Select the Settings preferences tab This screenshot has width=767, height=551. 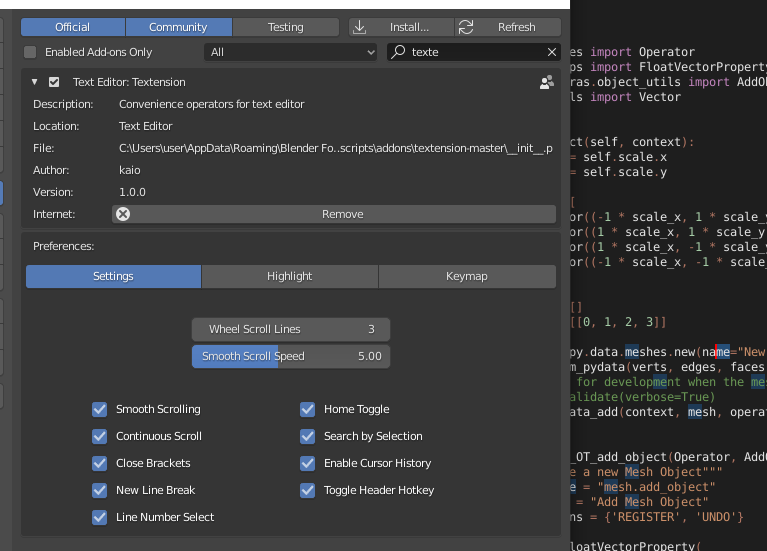(113, 276)
